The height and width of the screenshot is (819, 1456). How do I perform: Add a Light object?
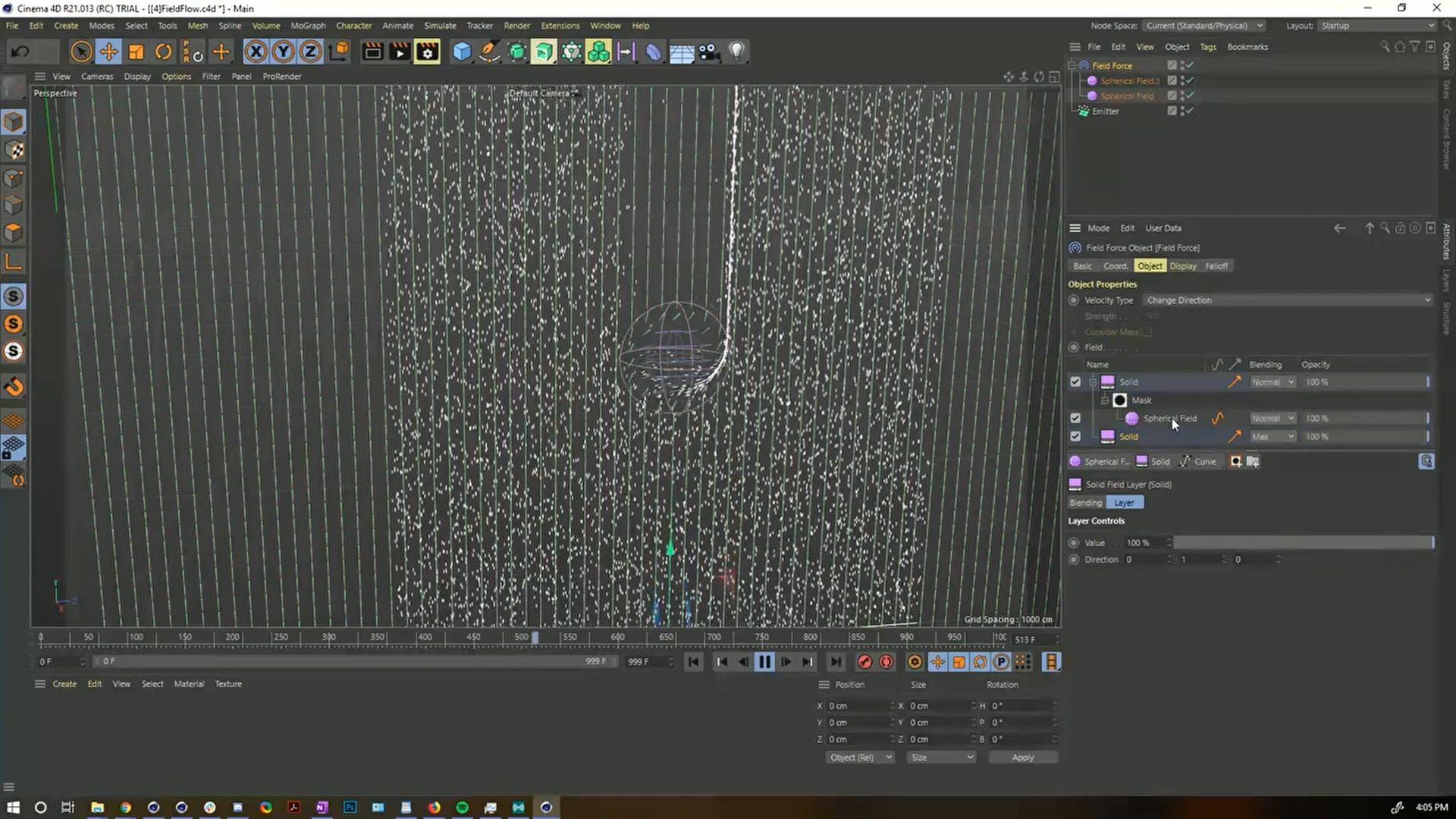pos(736,52)
